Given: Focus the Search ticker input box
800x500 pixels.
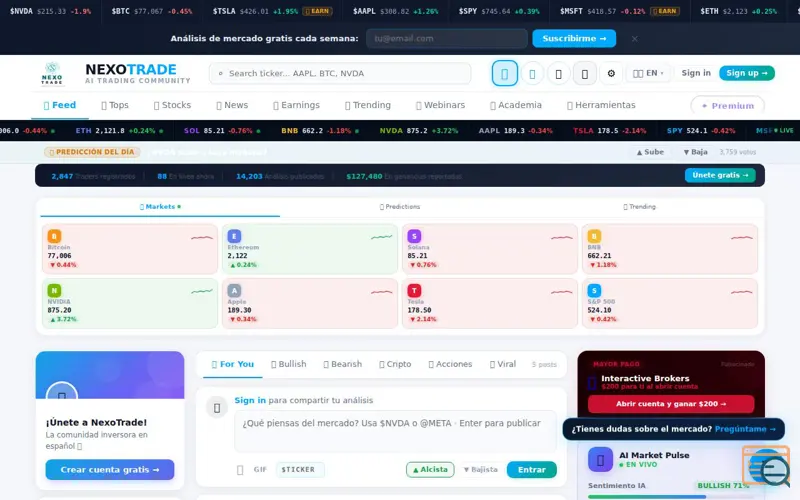Looking at the screenshot, I should (340, 73).
